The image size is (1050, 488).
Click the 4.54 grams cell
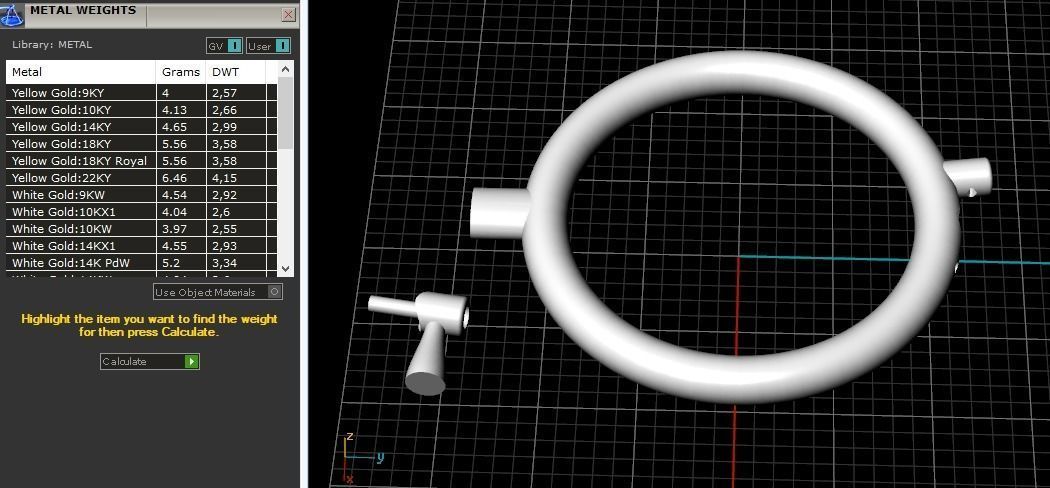181,195
